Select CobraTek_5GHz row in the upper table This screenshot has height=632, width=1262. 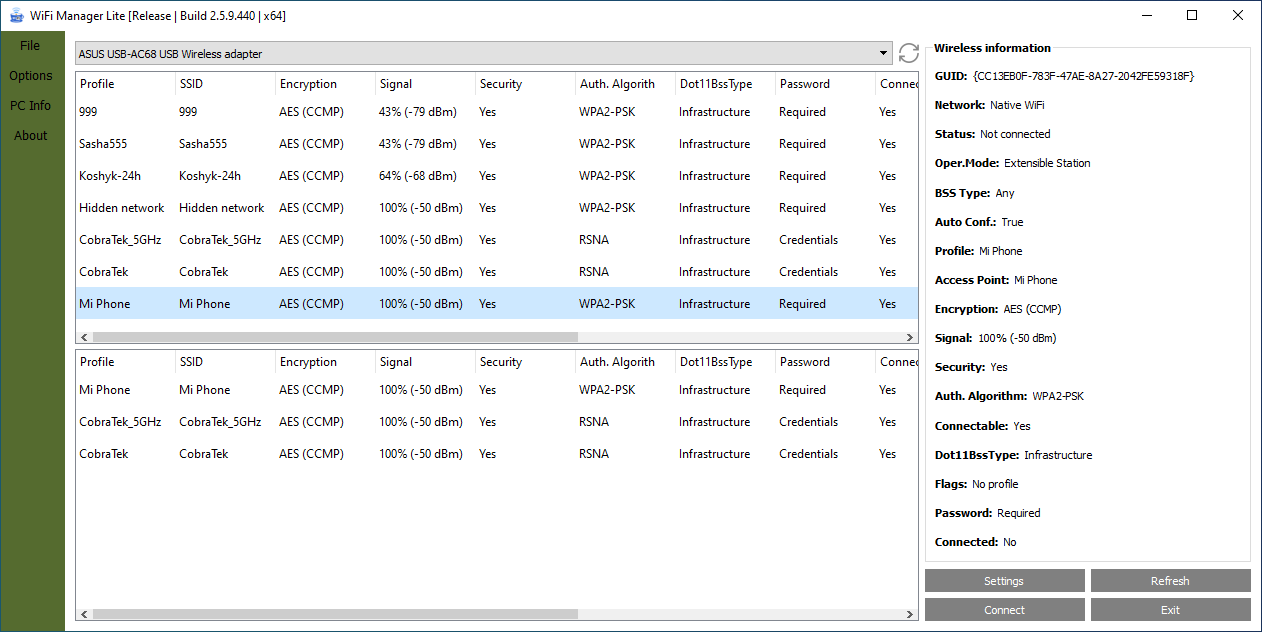(x=497, y=240)
